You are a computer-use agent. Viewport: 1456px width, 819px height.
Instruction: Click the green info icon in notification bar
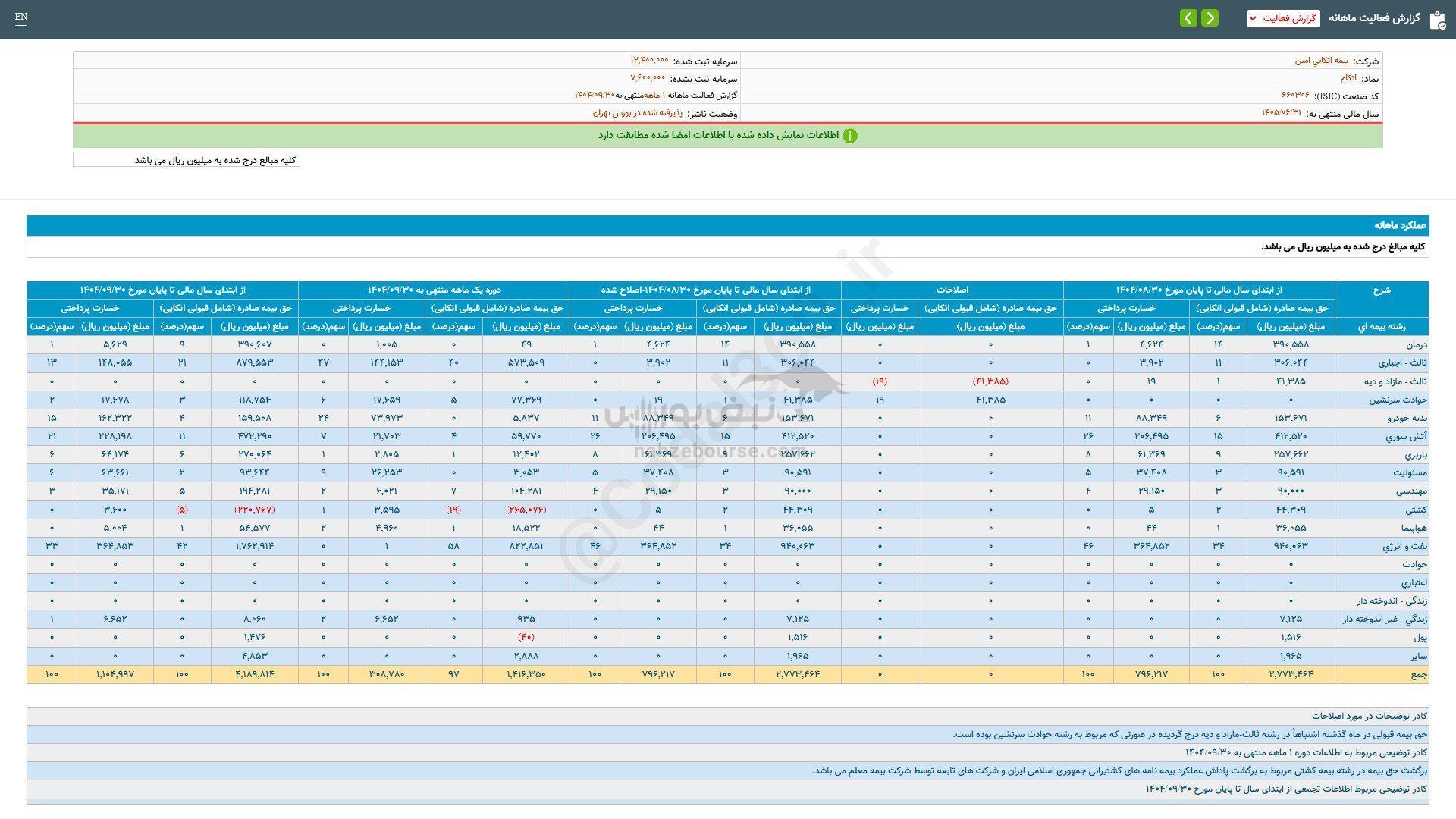(850, 136)
